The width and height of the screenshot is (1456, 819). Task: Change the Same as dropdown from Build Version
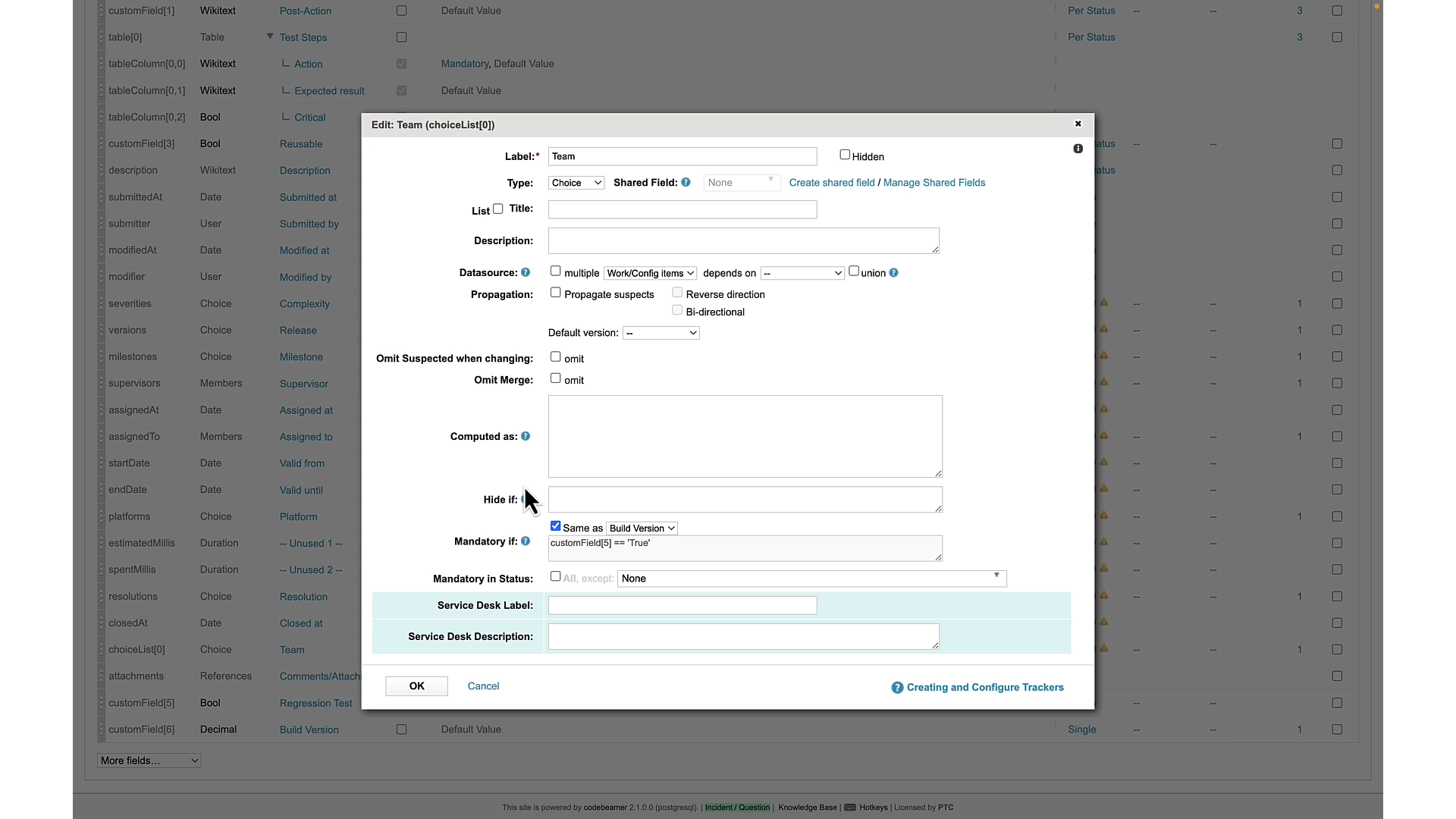641,527
